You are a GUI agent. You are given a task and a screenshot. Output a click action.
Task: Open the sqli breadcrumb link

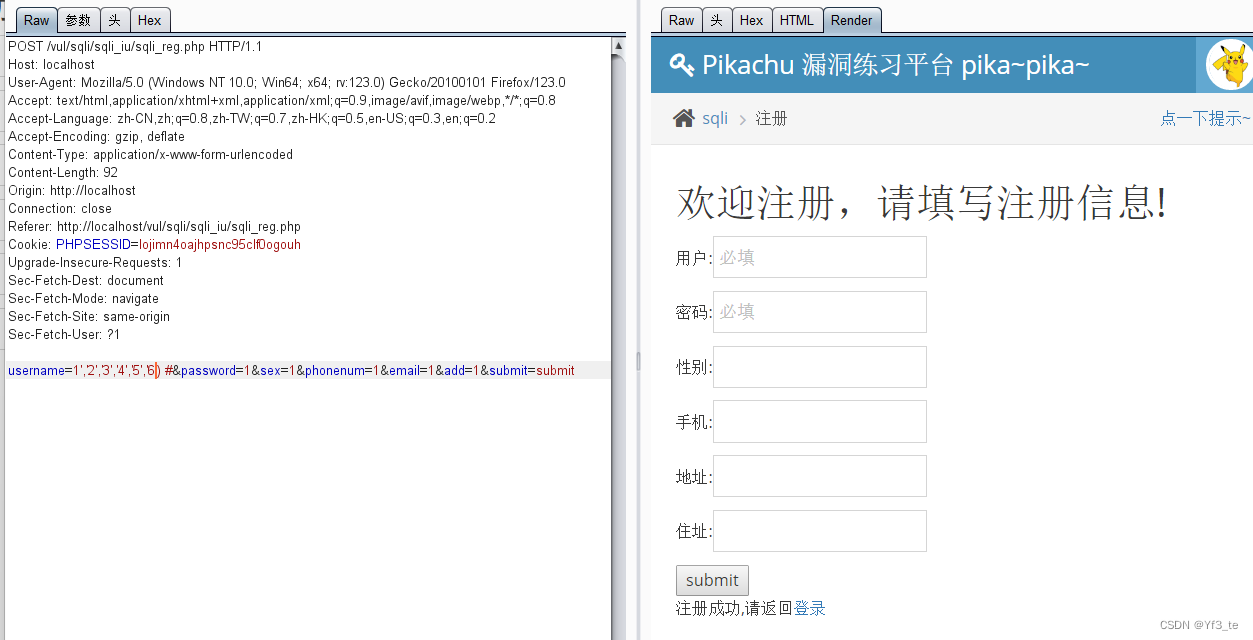pyautogui.click(x=715, y=117)
